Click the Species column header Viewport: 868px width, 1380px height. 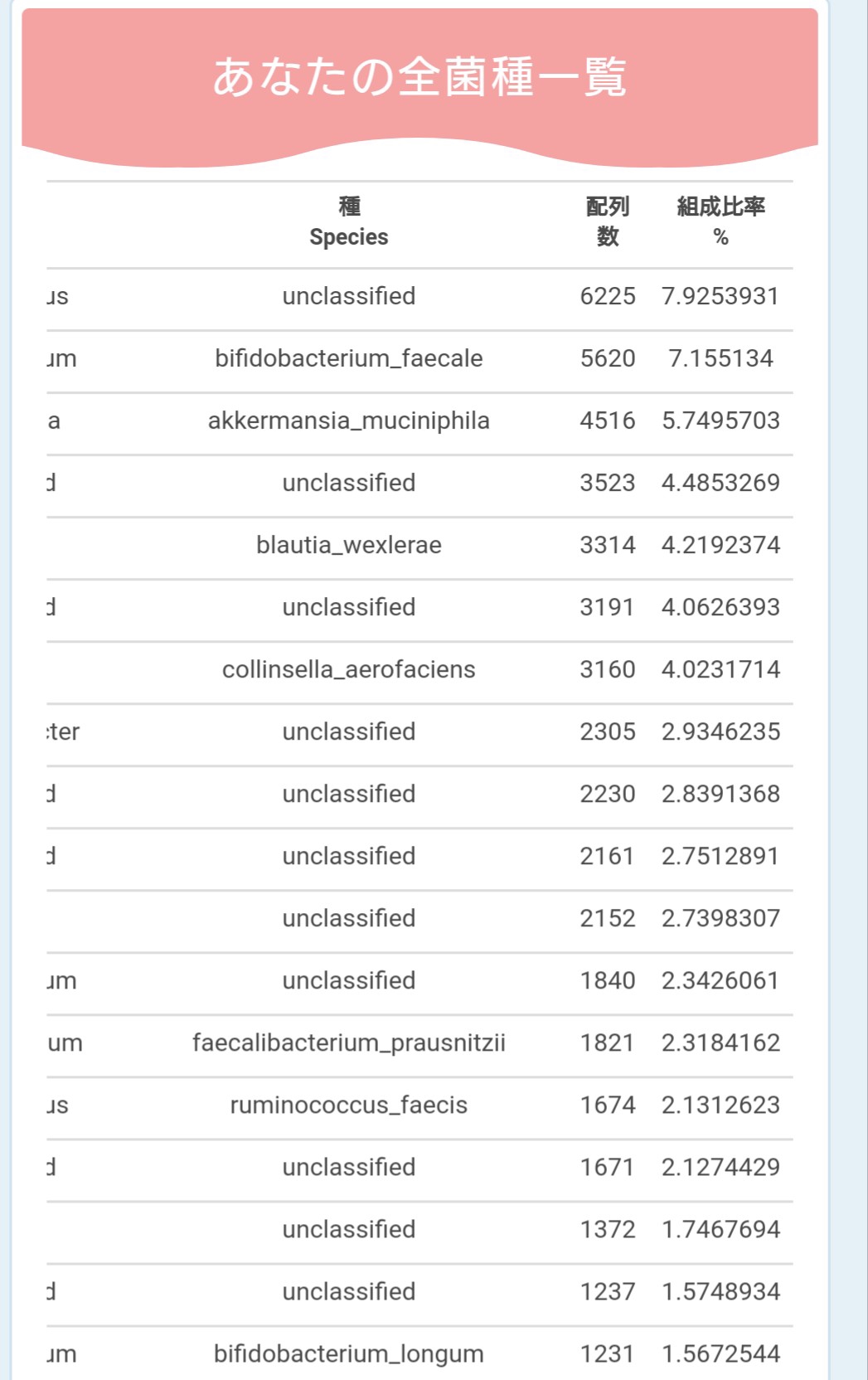[x=349, y=221]
